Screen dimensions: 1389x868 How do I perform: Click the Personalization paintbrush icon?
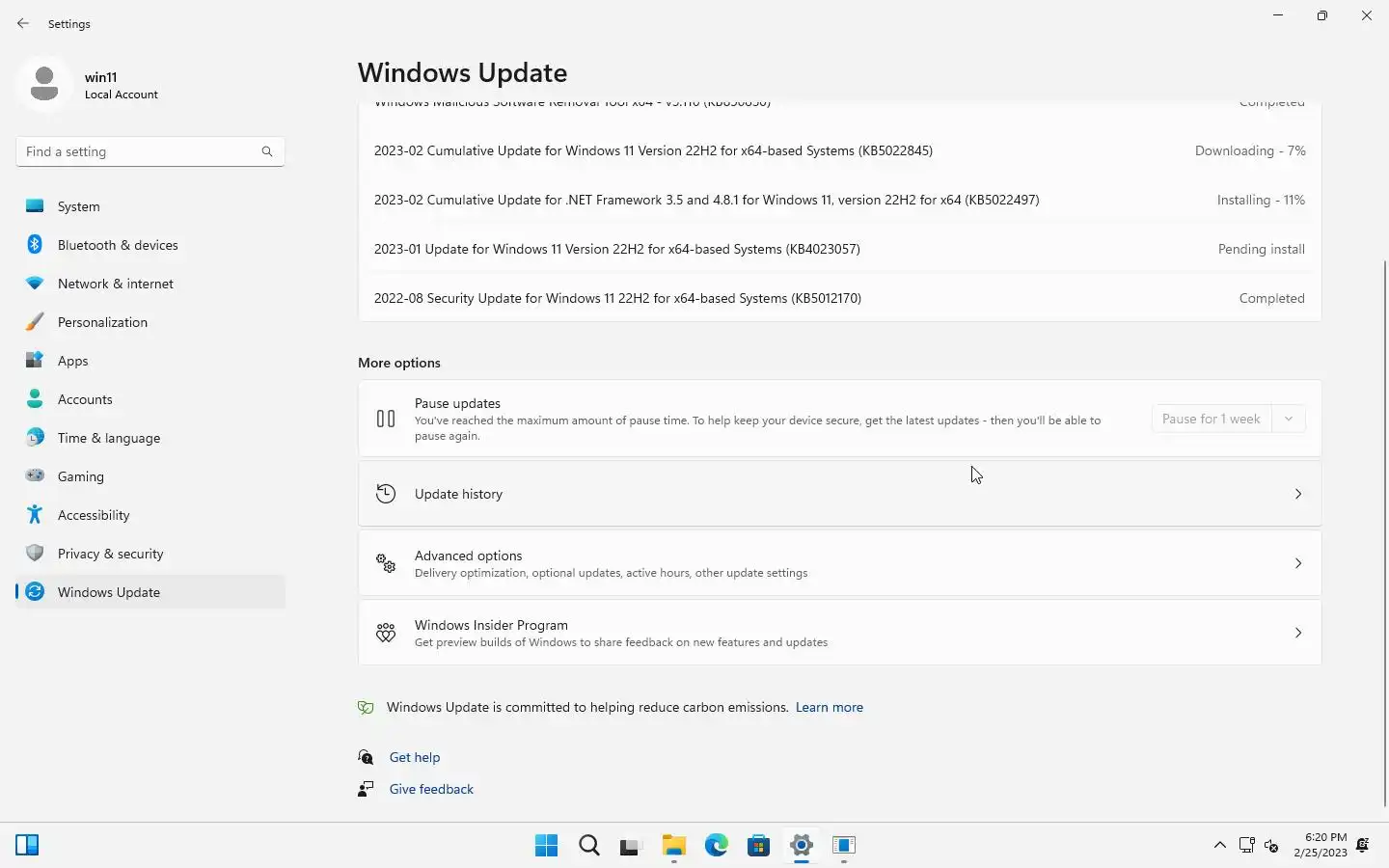(35, 322)
